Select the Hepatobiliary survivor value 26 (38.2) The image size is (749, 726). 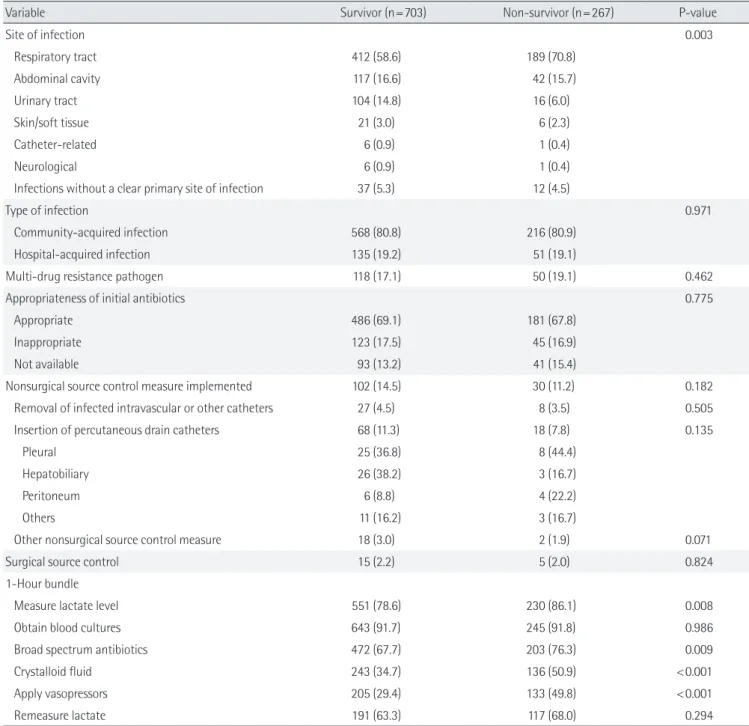click(379, 474)
